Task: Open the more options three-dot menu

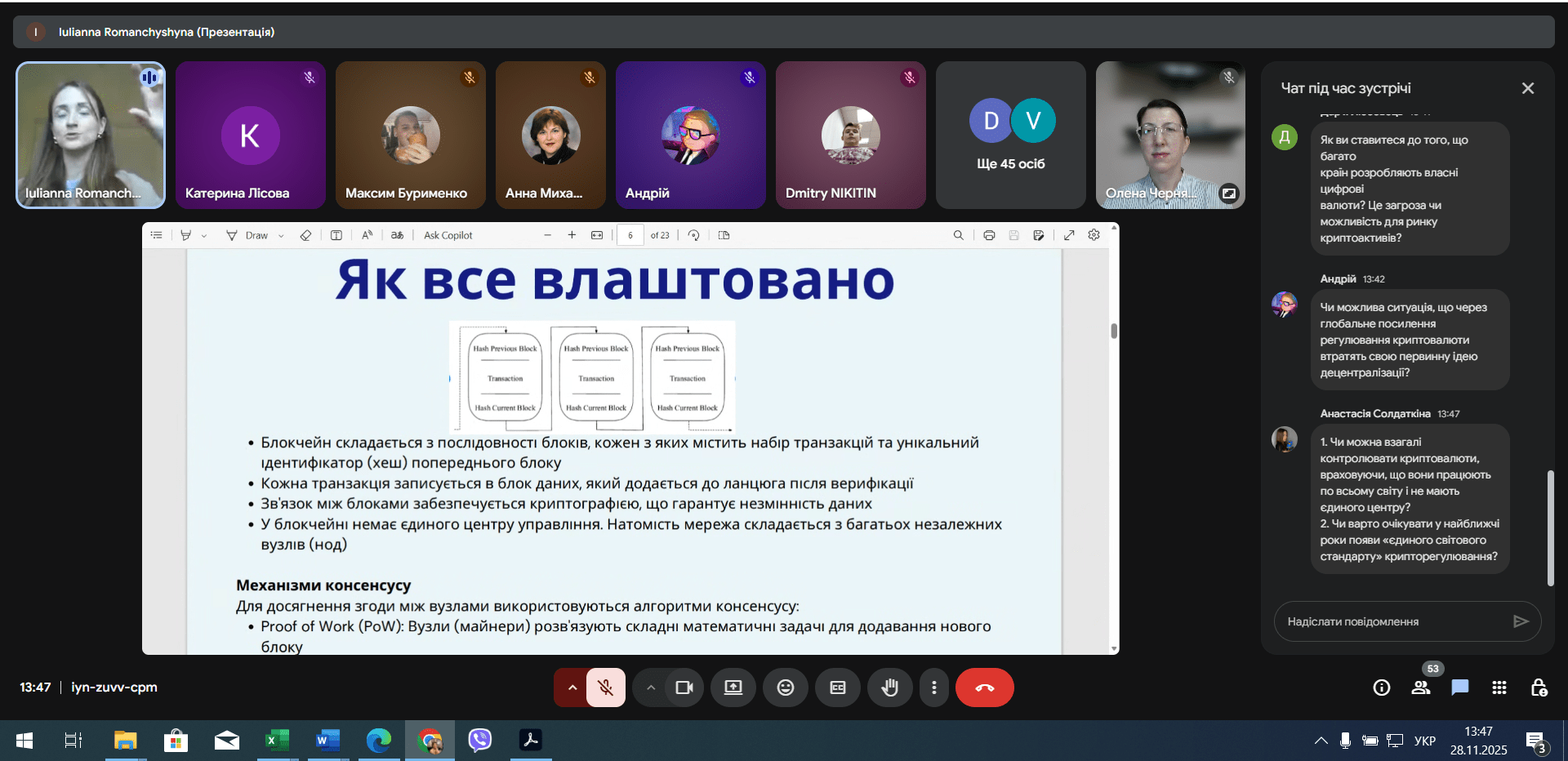Action: click(933, 688)
